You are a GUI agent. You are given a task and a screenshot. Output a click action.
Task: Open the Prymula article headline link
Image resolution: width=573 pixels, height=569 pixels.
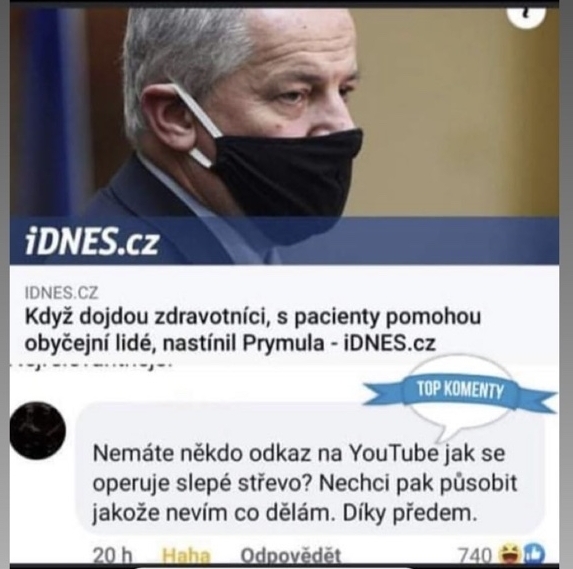pyautogui.click(x=252, y=329)
